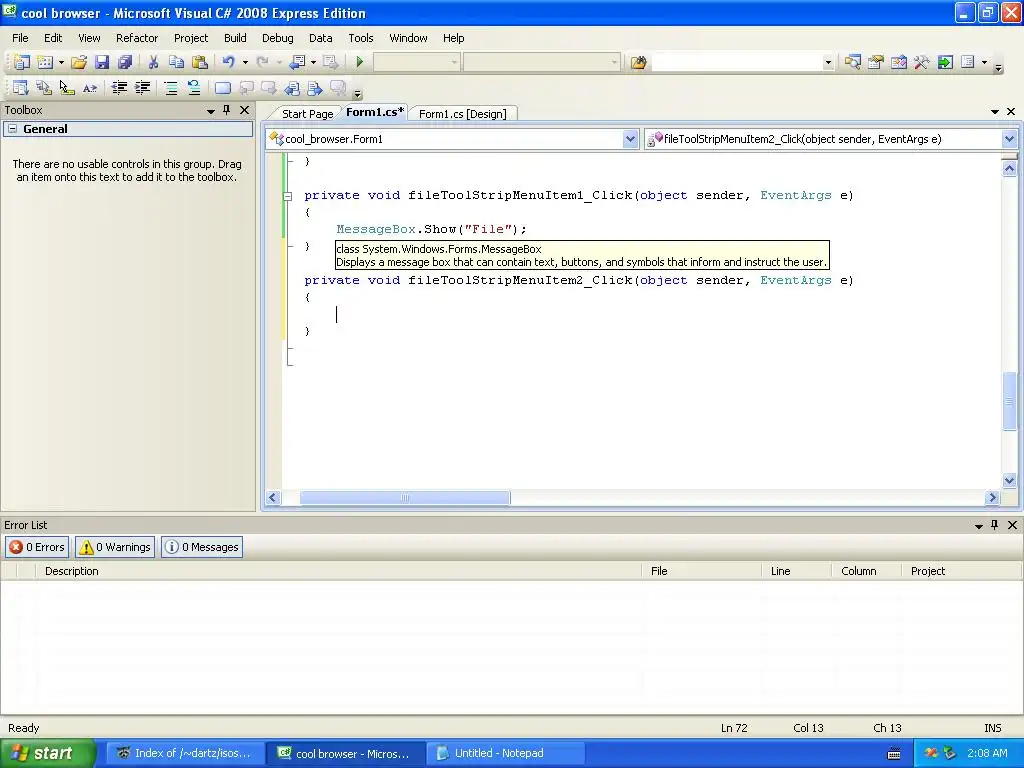Close the Toolbox panel
The image size is (1024, 768).
point(244,110)
